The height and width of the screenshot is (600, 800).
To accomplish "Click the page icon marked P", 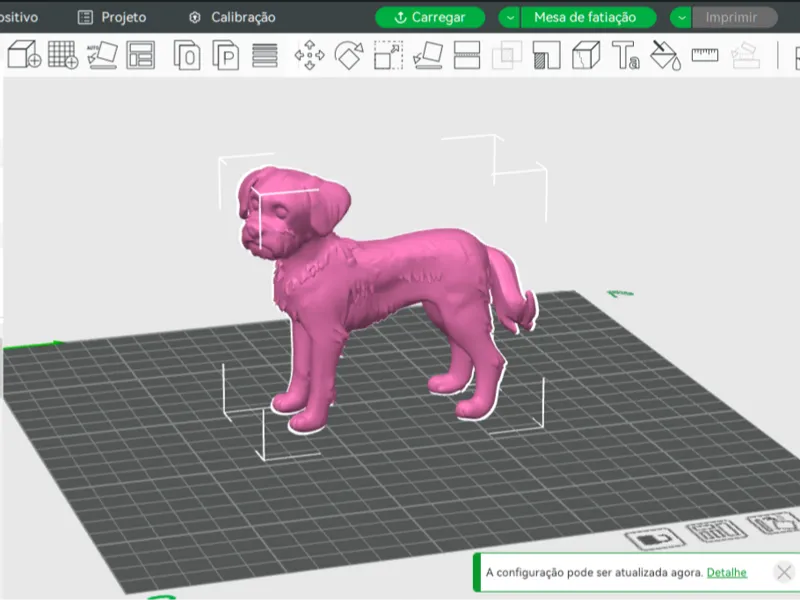I will click(226, 55).
